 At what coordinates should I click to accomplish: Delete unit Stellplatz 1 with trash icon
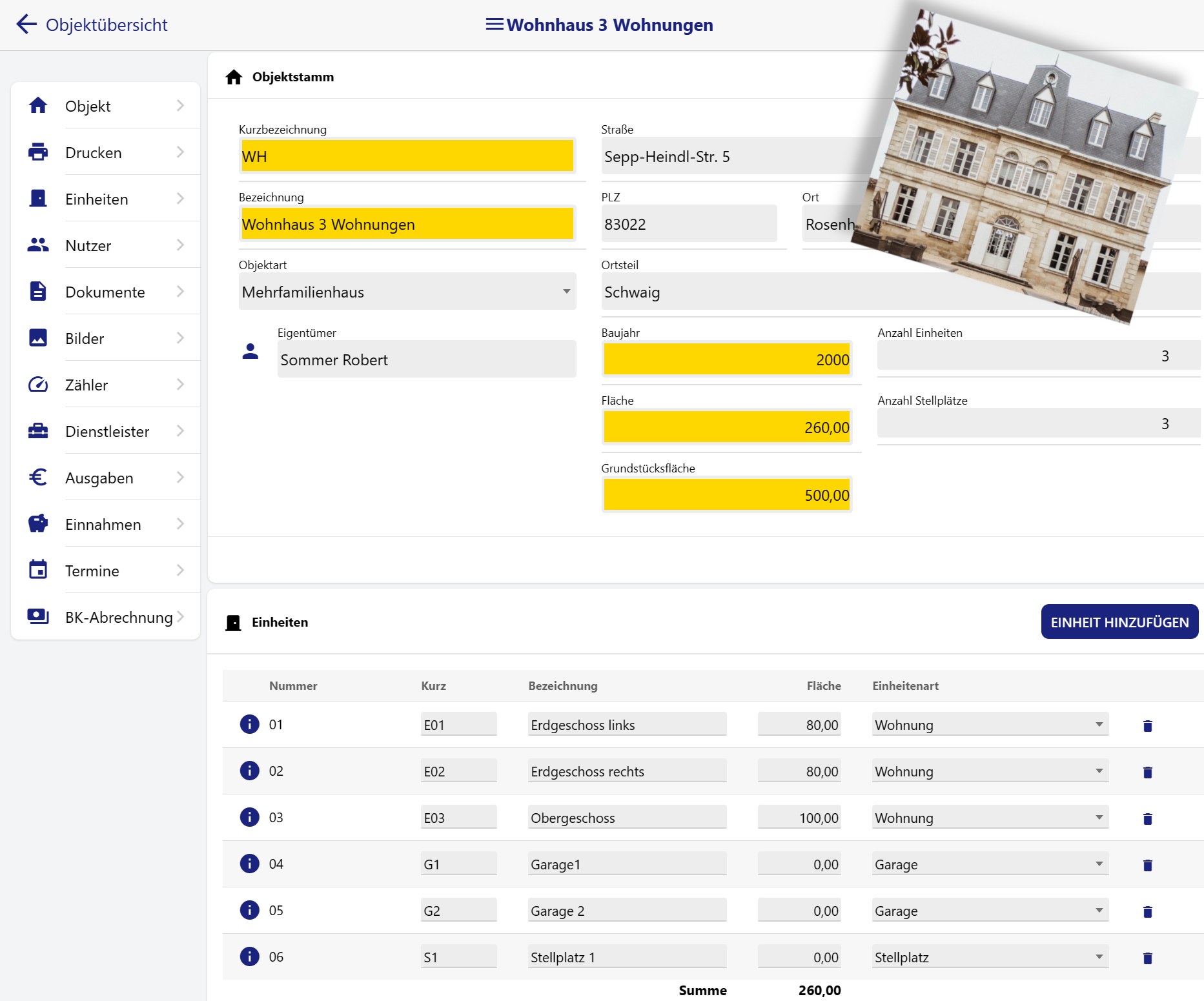[1148, 958]
